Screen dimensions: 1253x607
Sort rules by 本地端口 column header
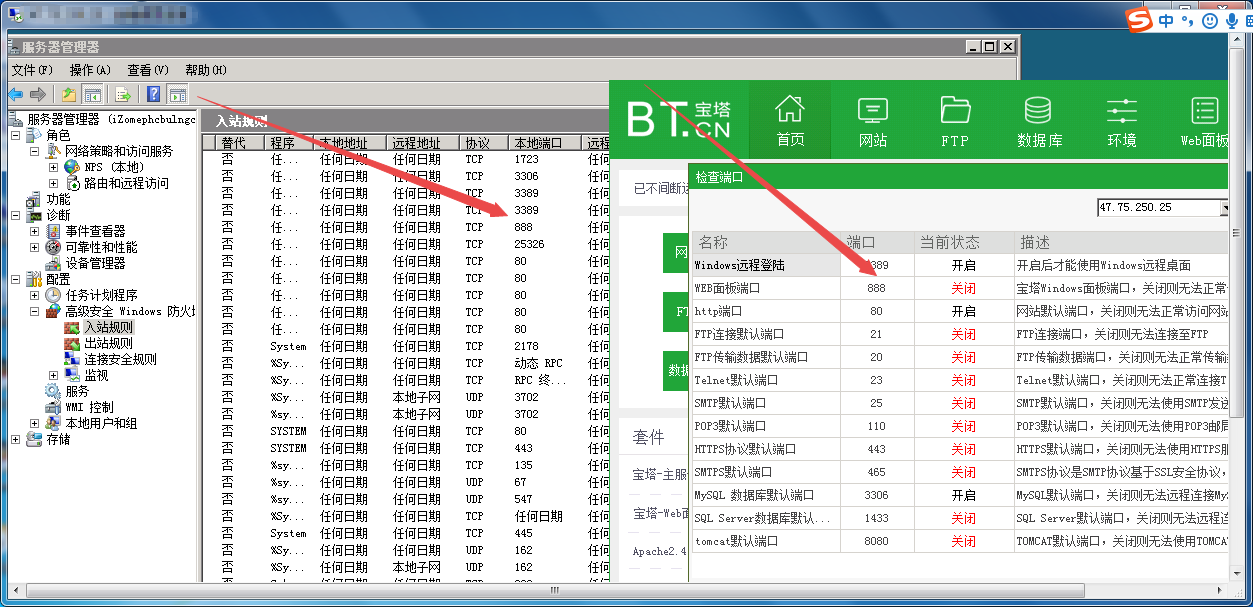pos(546,143)
